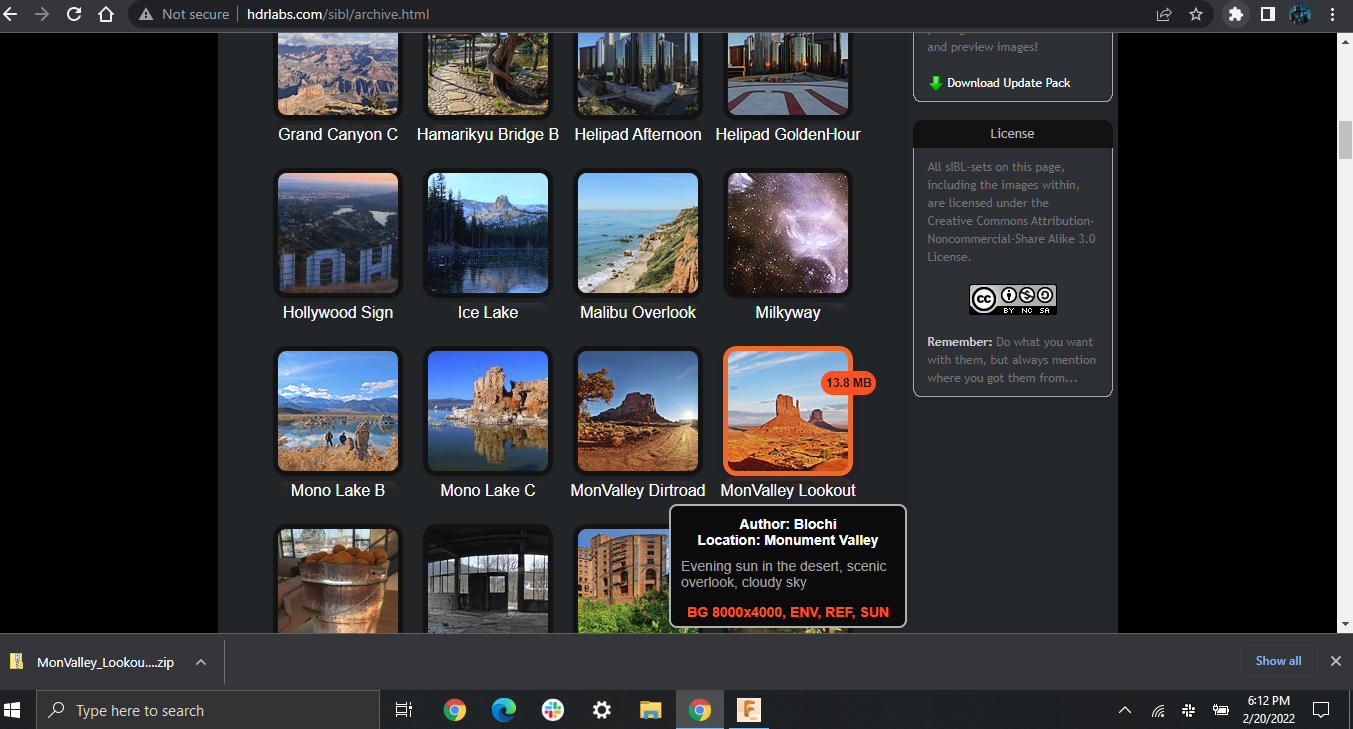Open the Windows Start menu

click(14, 710)
